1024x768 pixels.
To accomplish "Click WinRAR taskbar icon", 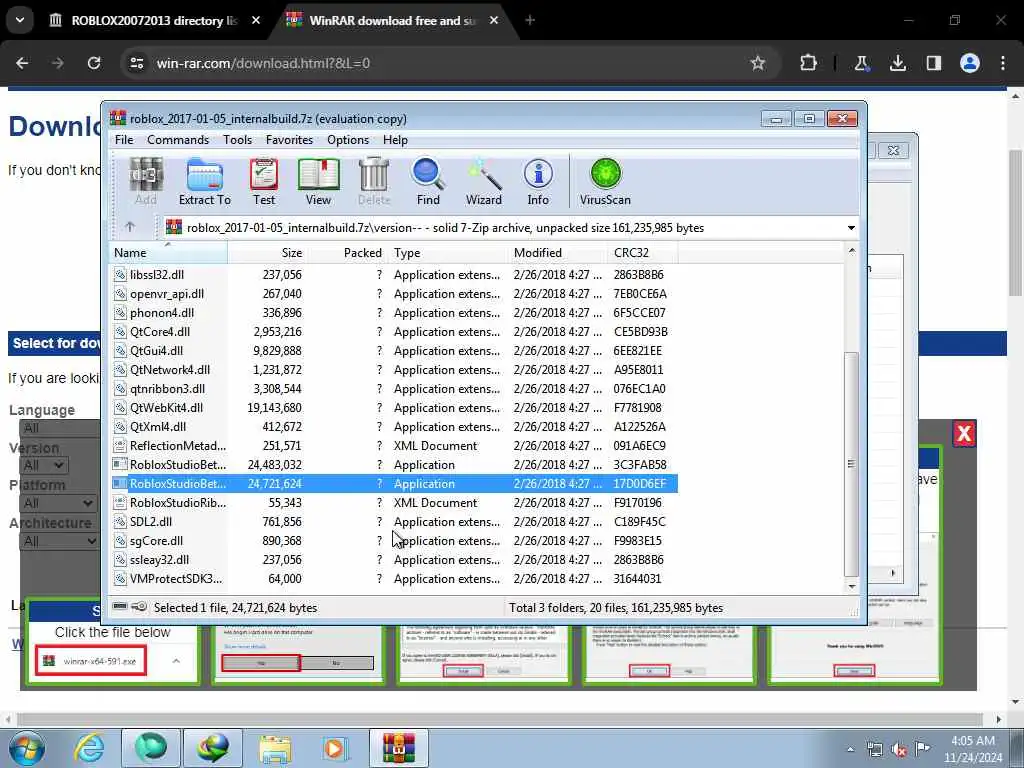I will point(399,748).
